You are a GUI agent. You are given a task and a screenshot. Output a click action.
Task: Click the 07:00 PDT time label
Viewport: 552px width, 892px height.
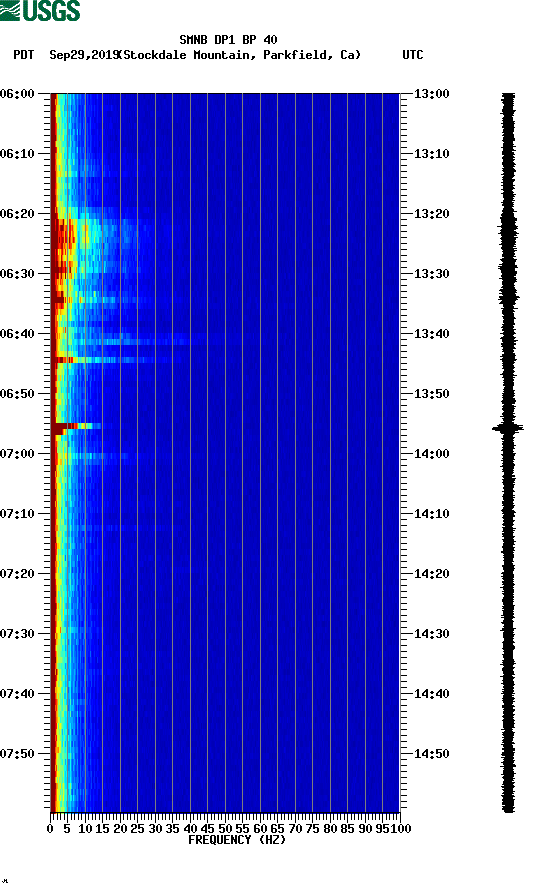pos(17,453)
